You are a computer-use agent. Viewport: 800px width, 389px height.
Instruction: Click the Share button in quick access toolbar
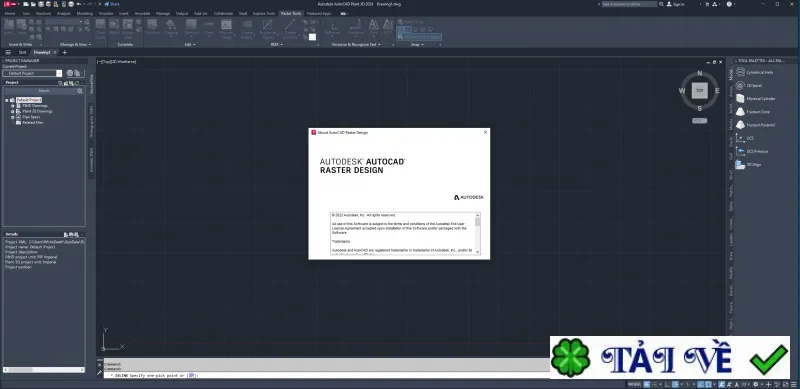pyautogui.click(x=112, y=4)
